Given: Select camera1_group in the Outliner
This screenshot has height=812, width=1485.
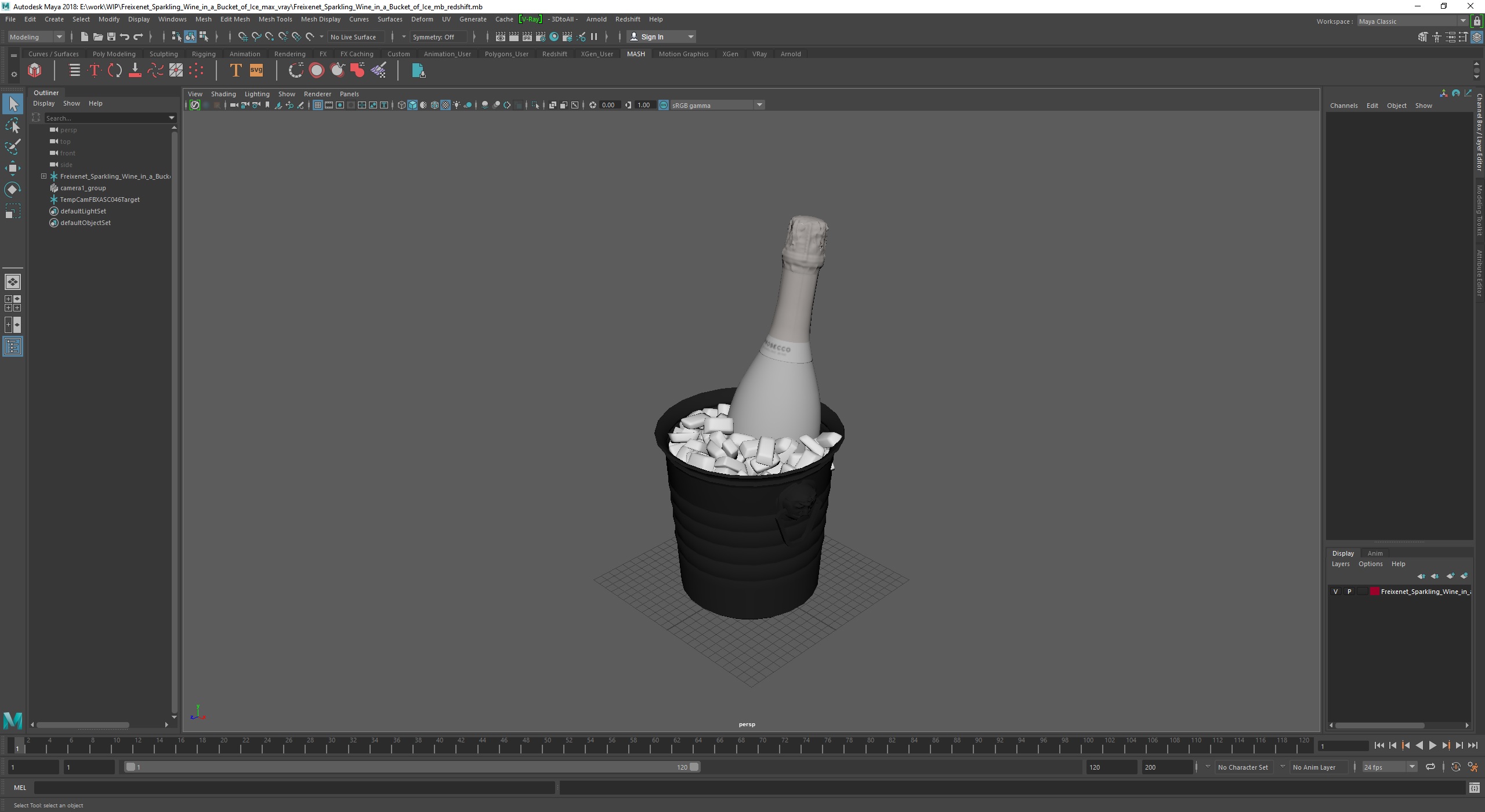Looking at the screenshot, I should tap(82, 188).
